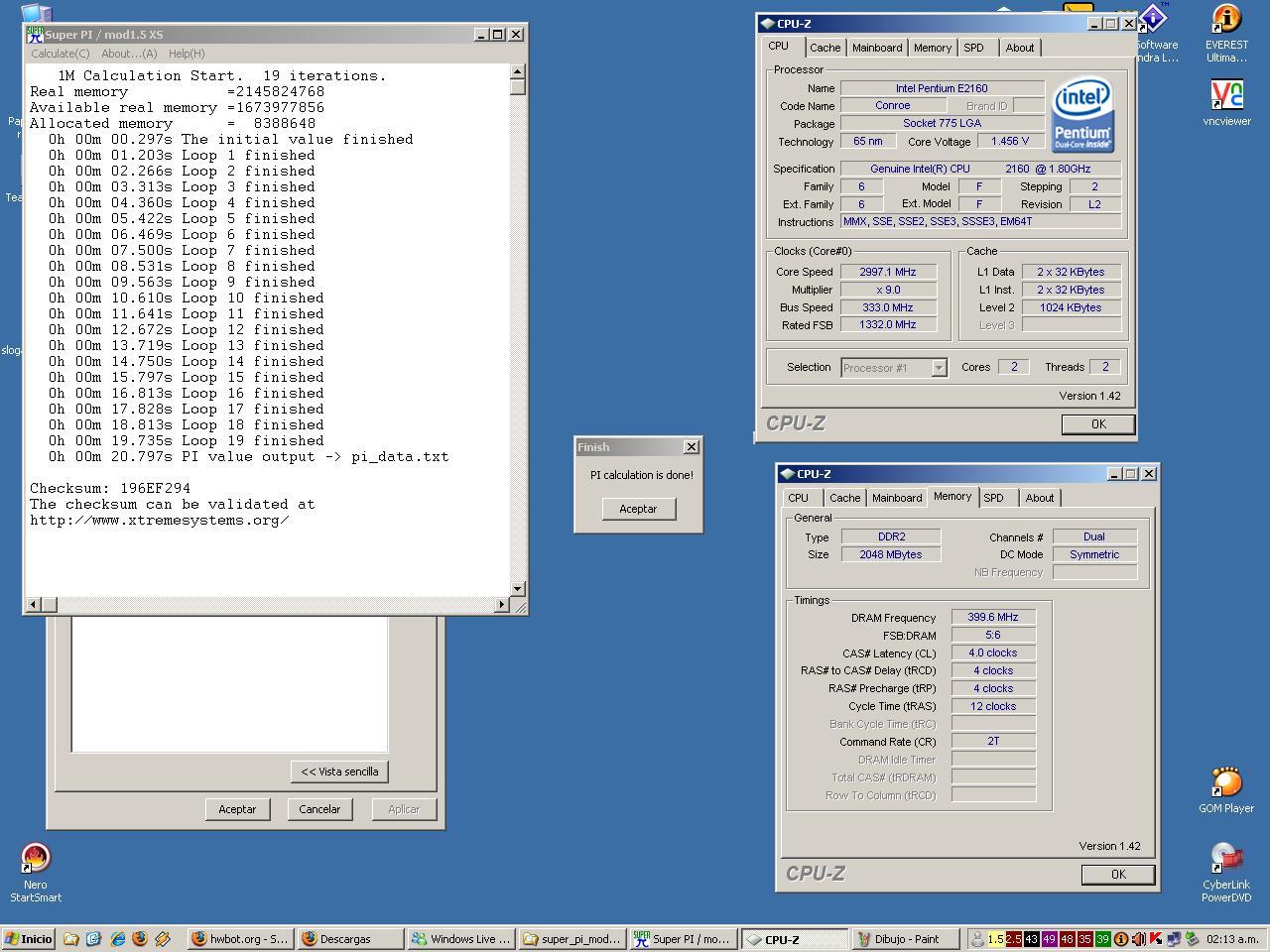Open the Processor #1 selection dropdown
1270x952 pixels.
tap(894, 368)
